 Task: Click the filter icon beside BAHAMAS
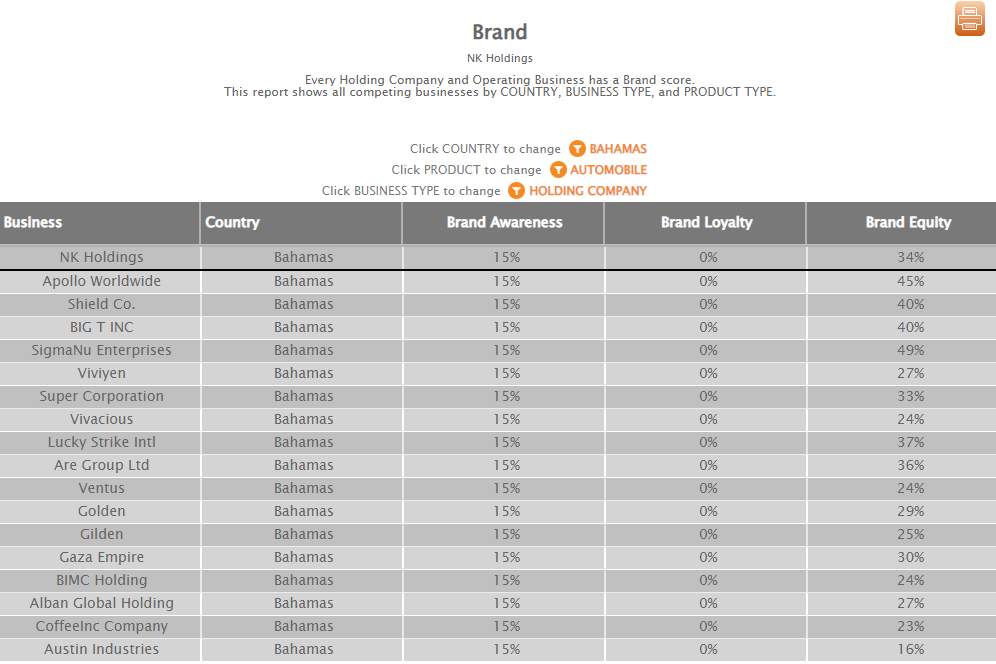tap(577, 149)
